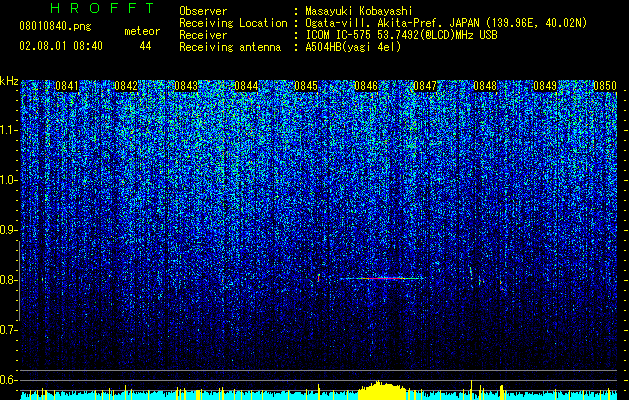
Task: Click the Ogata-vill. Akita-Pref. JAPAN location text
Action: (446, 23)
